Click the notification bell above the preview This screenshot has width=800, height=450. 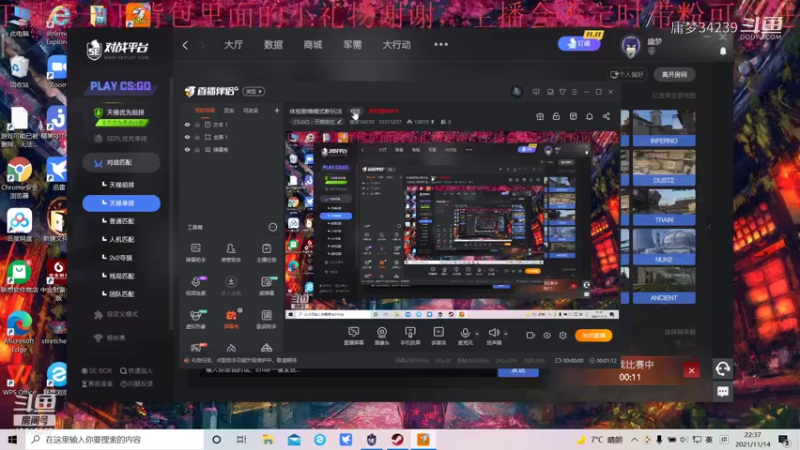(x=589, y=116)
